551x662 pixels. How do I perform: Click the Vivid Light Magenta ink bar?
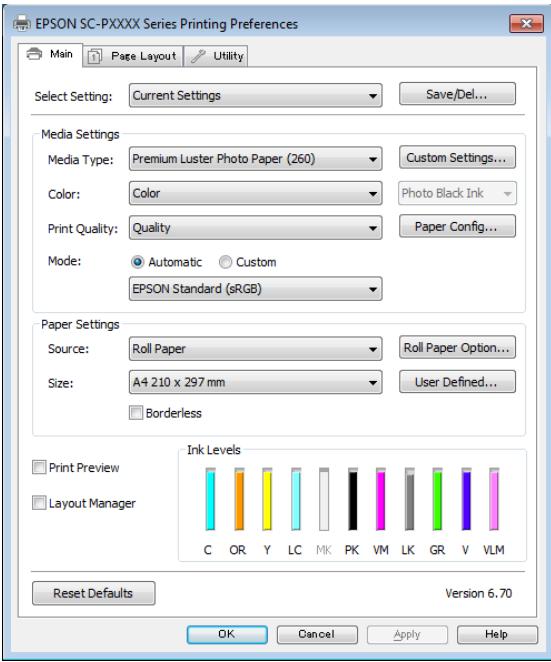494,499
